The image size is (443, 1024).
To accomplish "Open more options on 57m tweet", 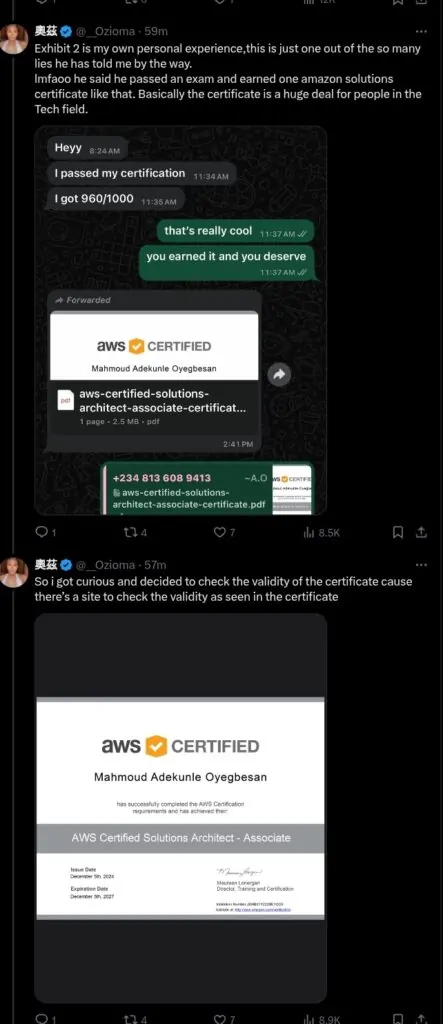I will pyautogui.click(x=421, y=564).
